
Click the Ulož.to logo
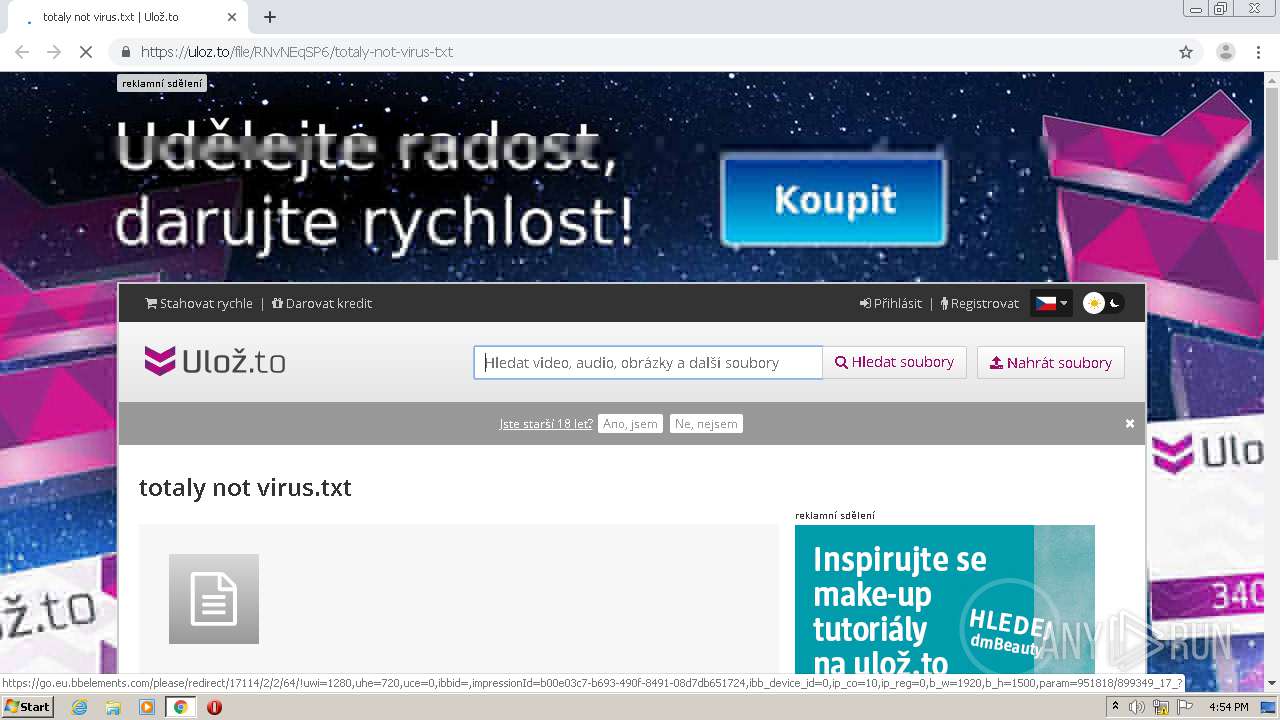tap(215, 361)
